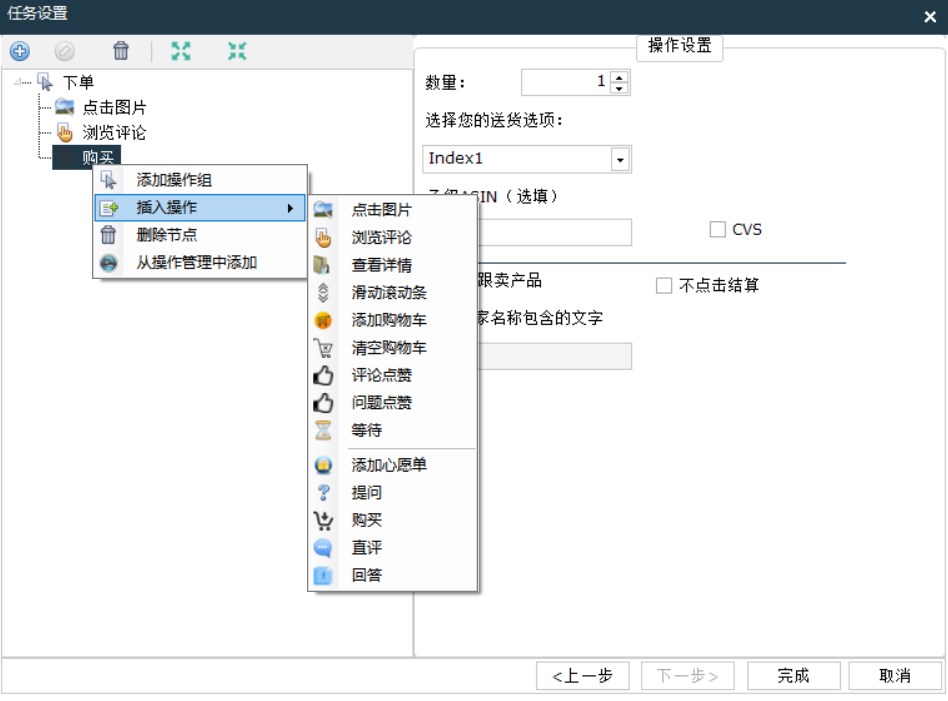Image resolution: width=948 pixels, height=701 pixels.
Task: Select 评论点赞 in the submenu
Action: pyautogui.click(x=392, y=375)
